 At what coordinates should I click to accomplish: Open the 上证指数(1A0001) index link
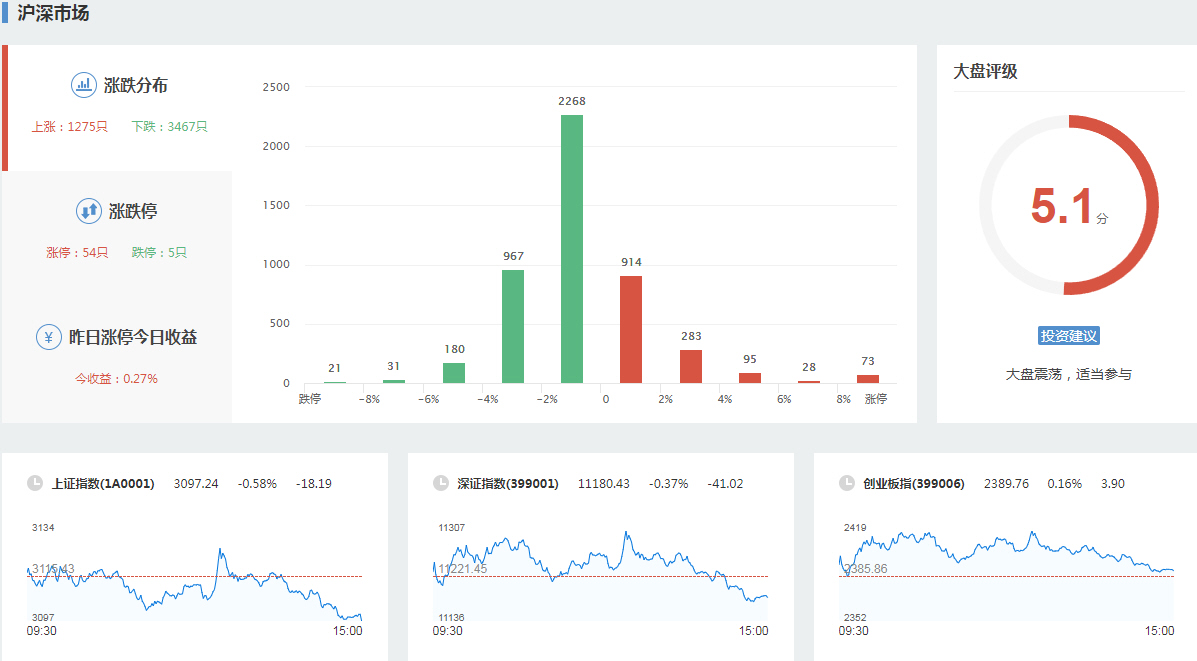[103, 484]
